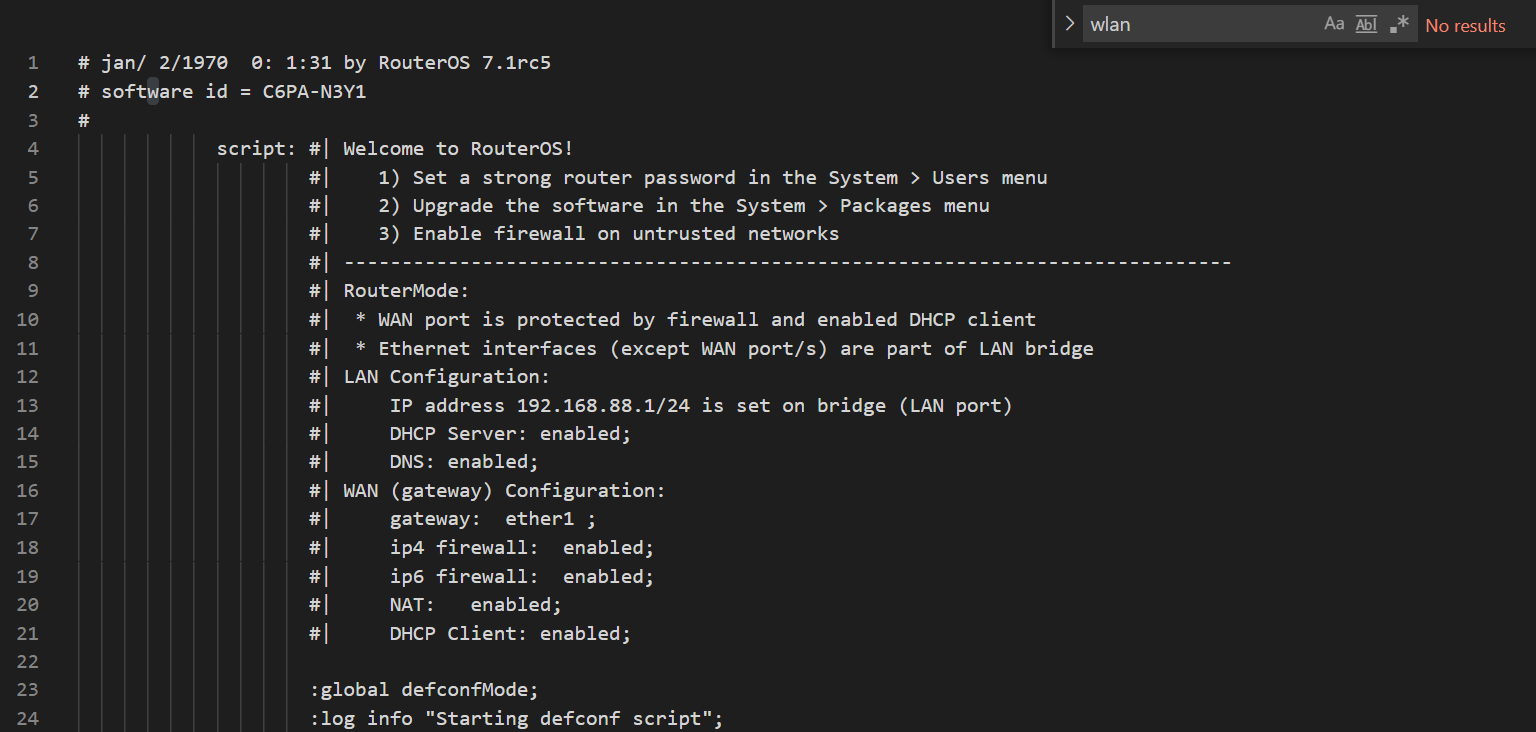
Task: Click the 'No results' search status text
Action: pos(1465,25)
